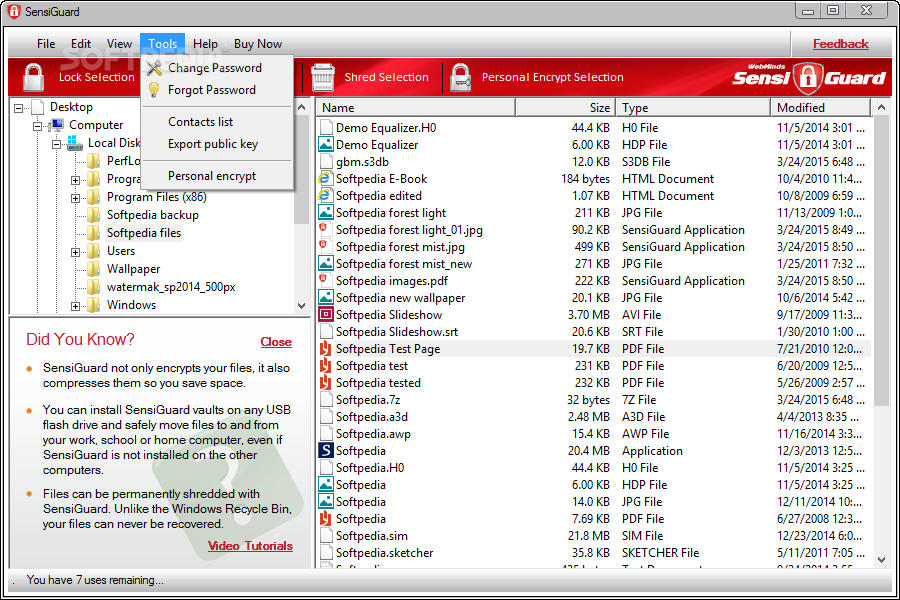Select the Softpedia.a3d file row
Screen dimensions: 900x600
[592, 417]
